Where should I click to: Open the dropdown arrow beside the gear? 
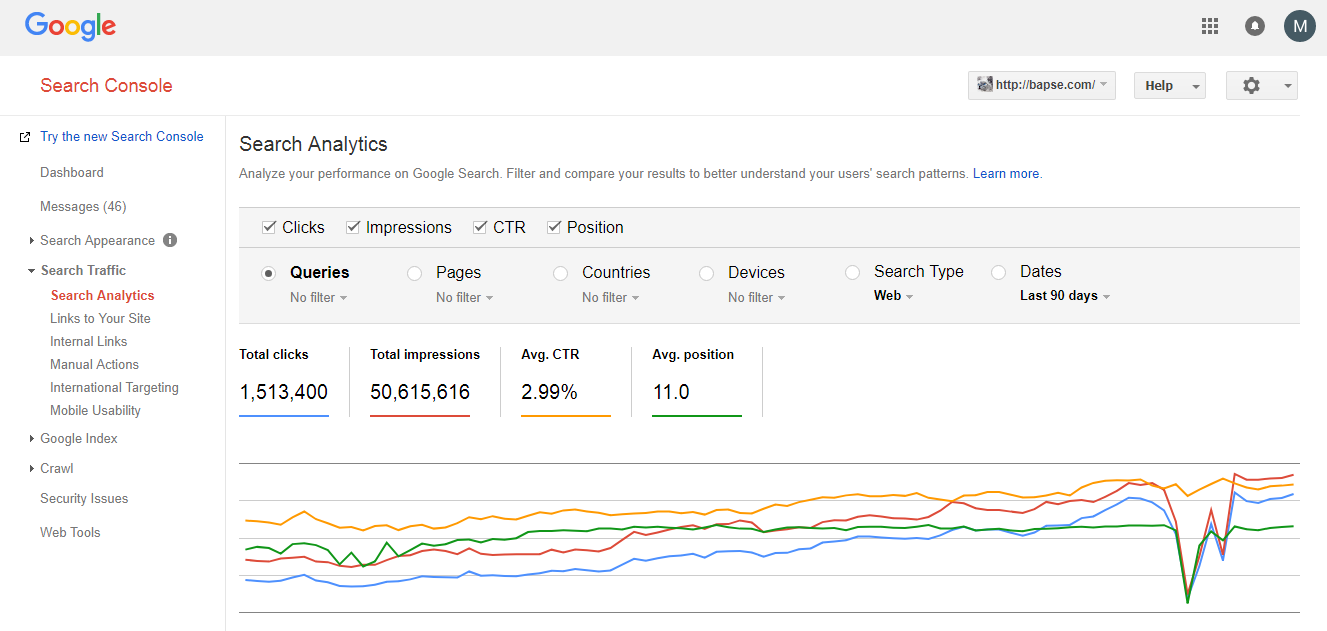[1288, 86]
